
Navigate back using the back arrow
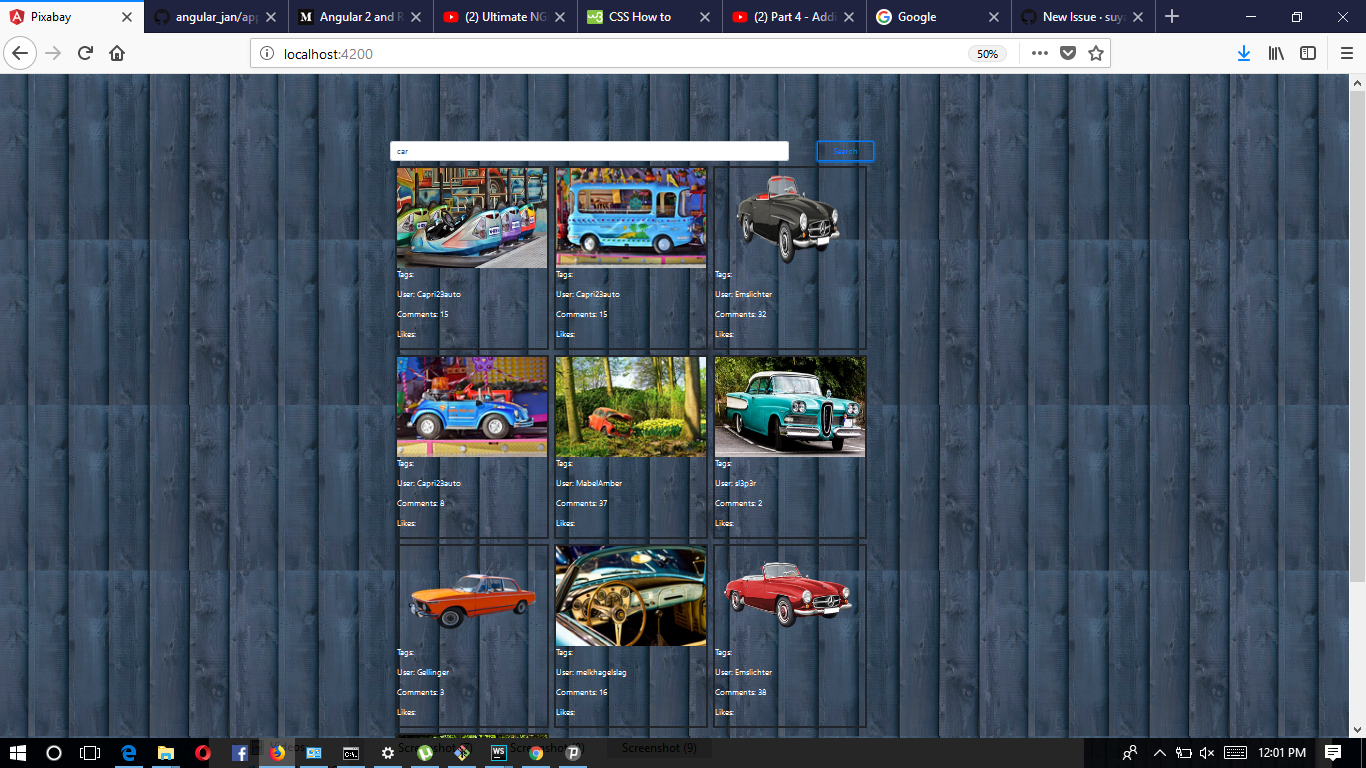[20, 54]
